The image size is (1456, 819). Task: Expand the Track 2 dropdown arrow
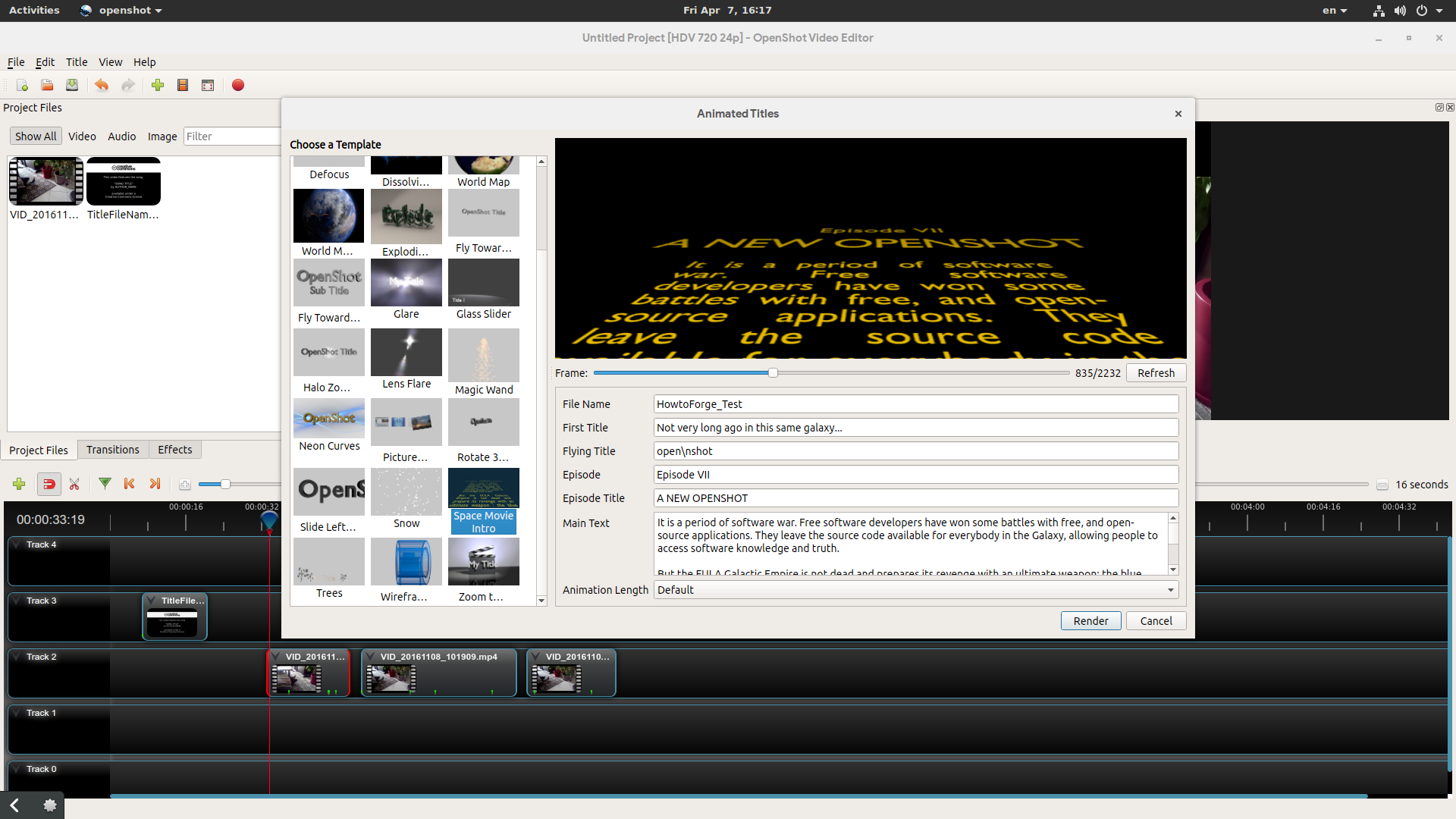coord(17,657)
